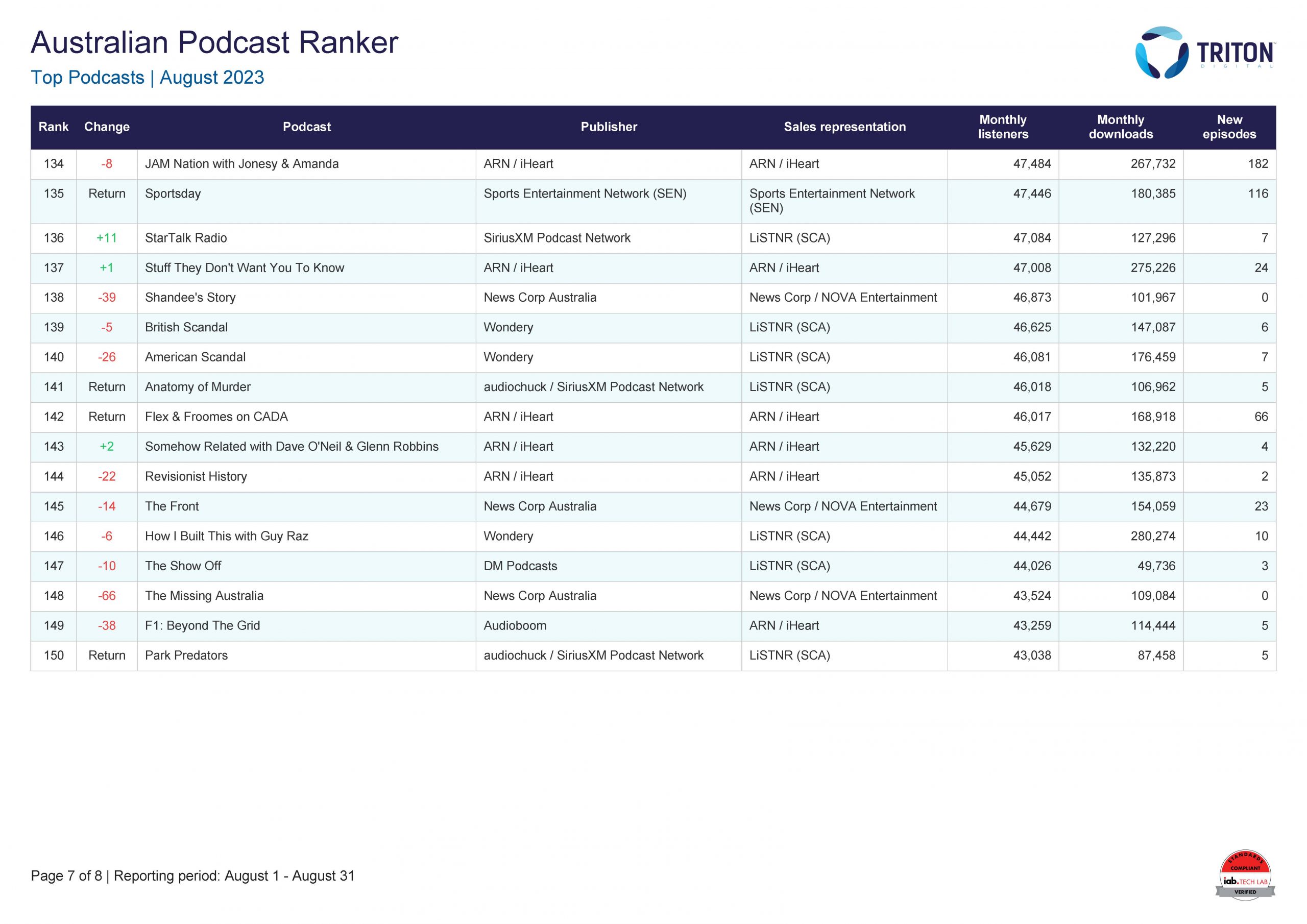The height and width of the screenshot is (924, 1307).
Task: Click Flex & Froomes on CADA
Action: tap(216, 417)
